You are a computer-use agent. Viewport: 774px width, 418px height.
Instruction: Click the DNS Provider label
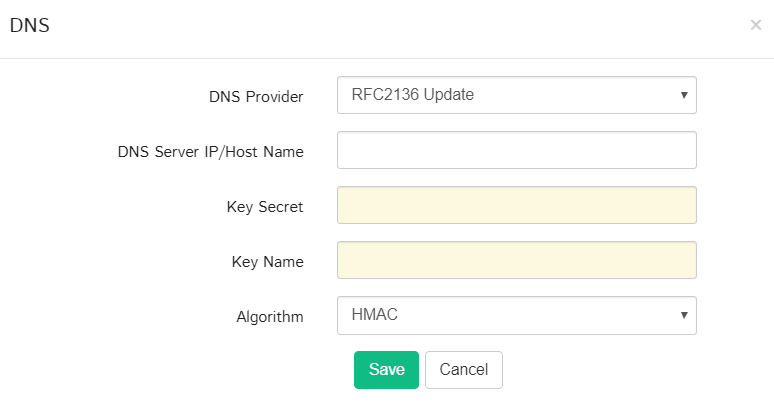(x=256, y=97)
